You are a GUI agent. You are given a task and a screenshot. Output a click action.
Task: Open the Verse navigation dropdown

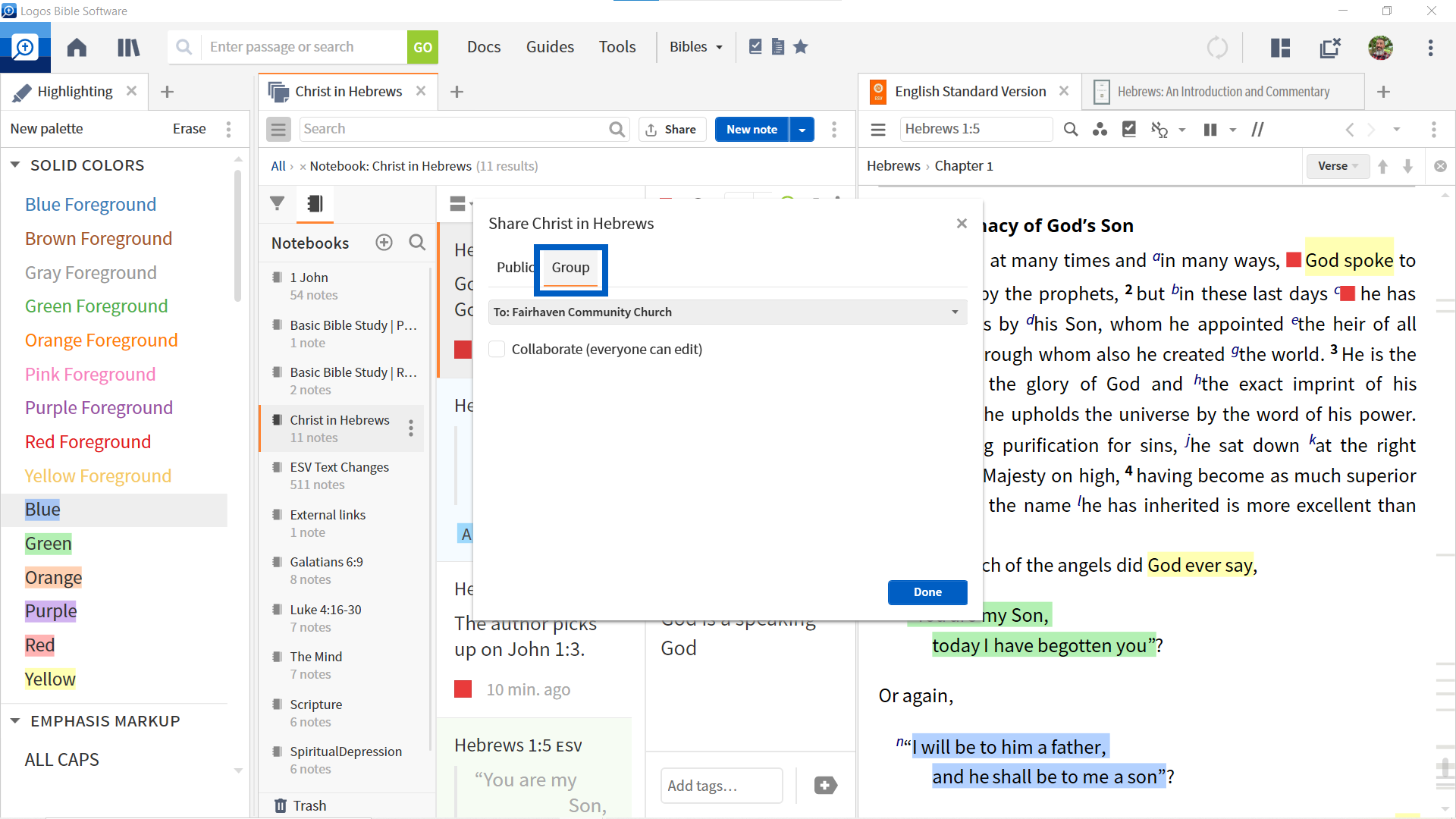click(x=1338, y=166)
